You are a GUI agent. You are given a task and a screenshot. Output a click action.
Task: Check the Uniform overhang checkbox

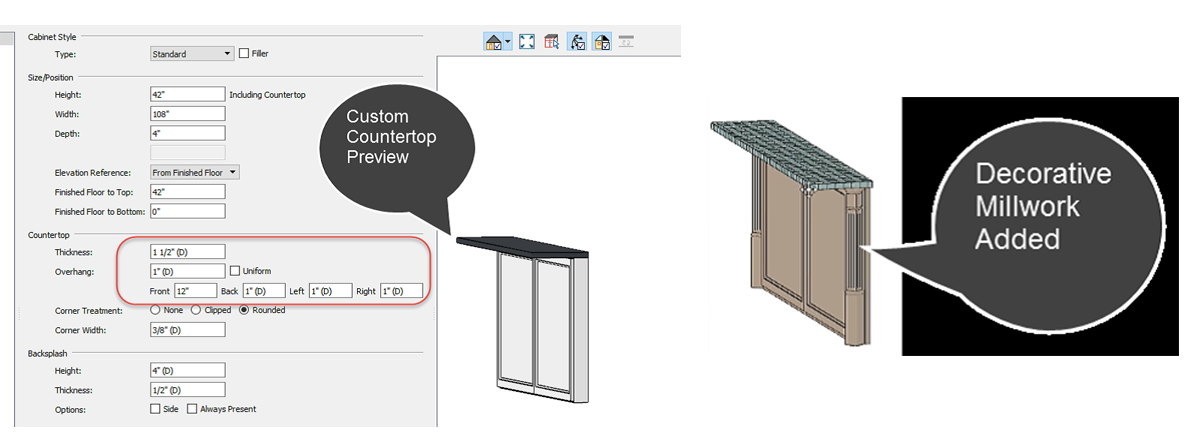pyautogui.click(x=235, y=271)
